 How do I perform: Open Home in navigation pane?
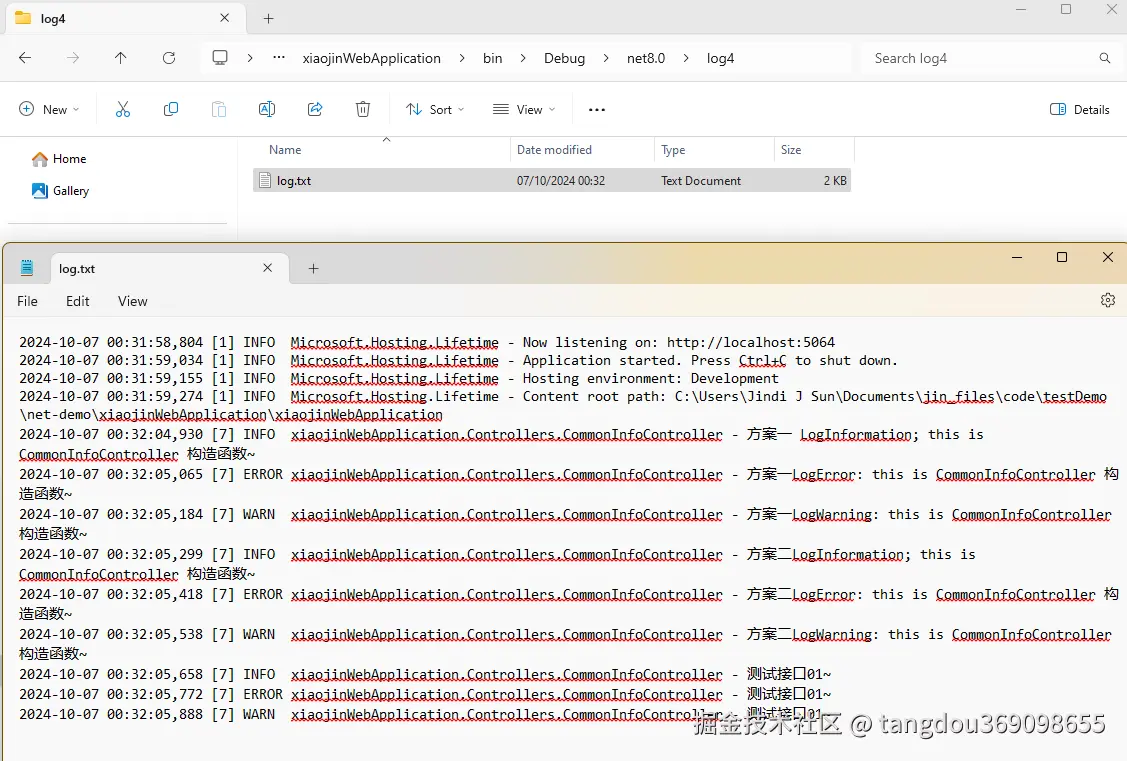point(59,159)
